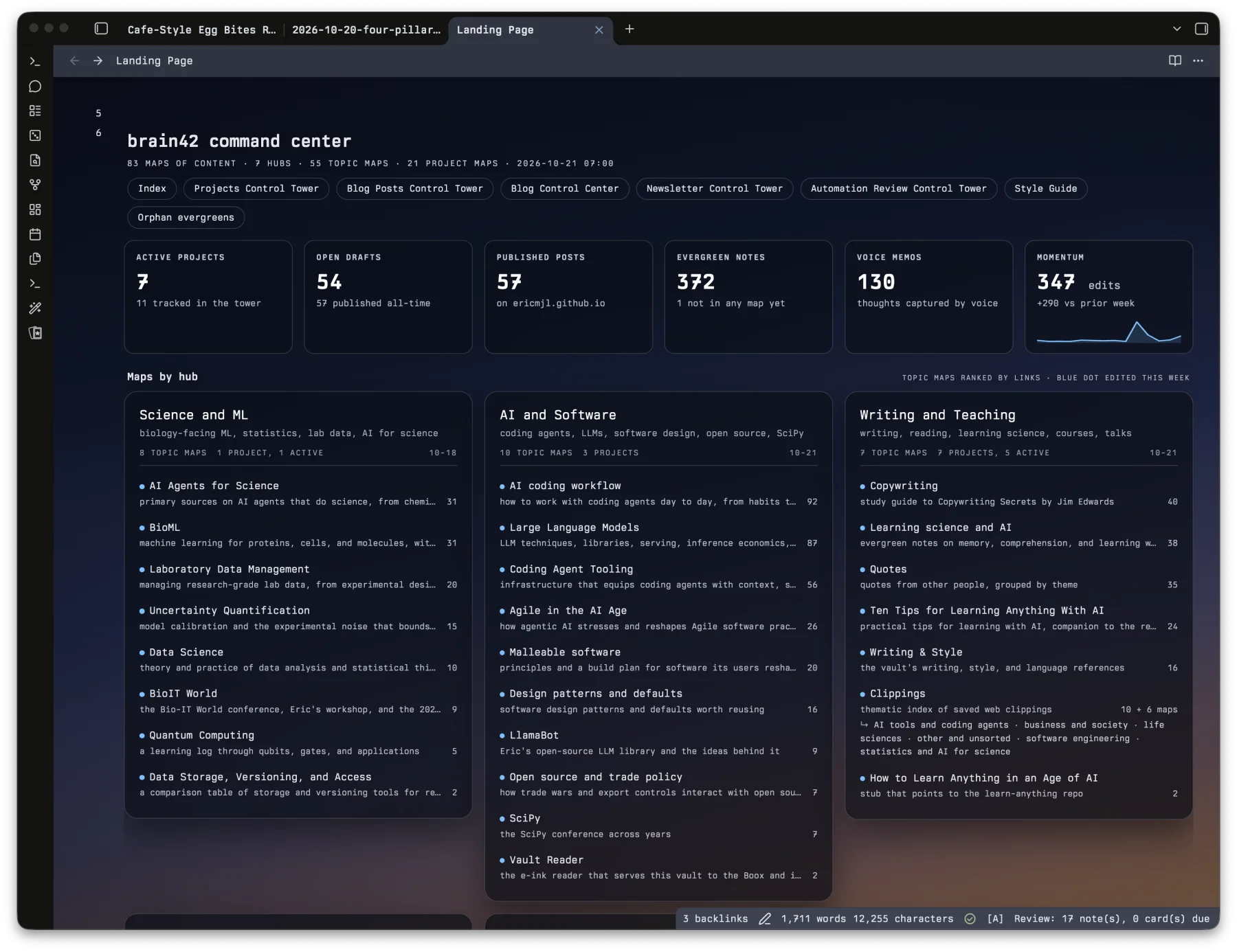The height and width of the screenshot is (952, 1237).
Task: Click the '1,711 words 12,255 characters' status entry
Action: coord(867,919)
